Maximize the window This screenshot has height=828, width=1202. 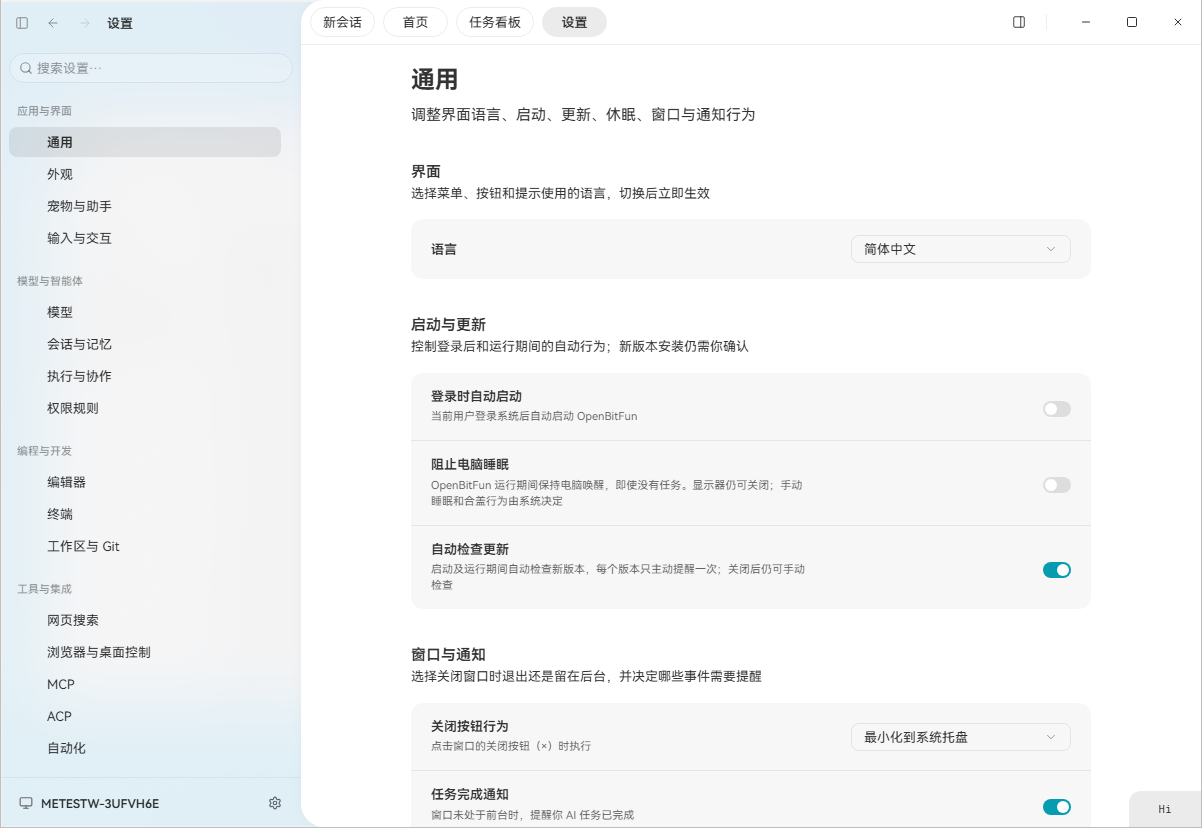[x=1132, y=22]
